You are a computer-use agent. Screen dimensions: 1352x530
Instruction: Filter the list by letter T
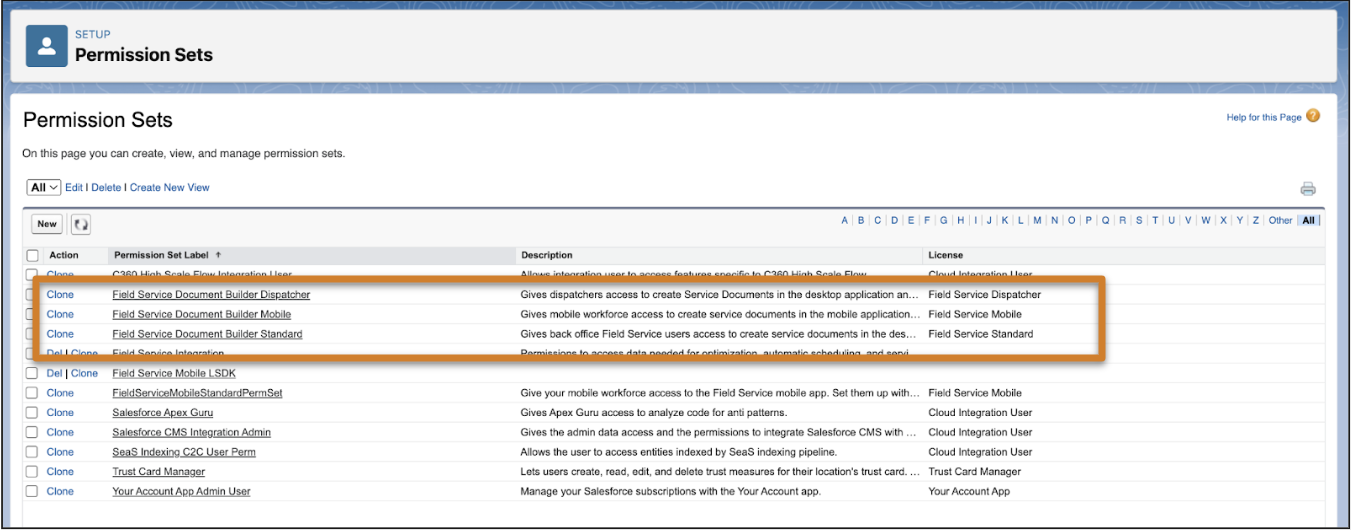point(1155,220)
